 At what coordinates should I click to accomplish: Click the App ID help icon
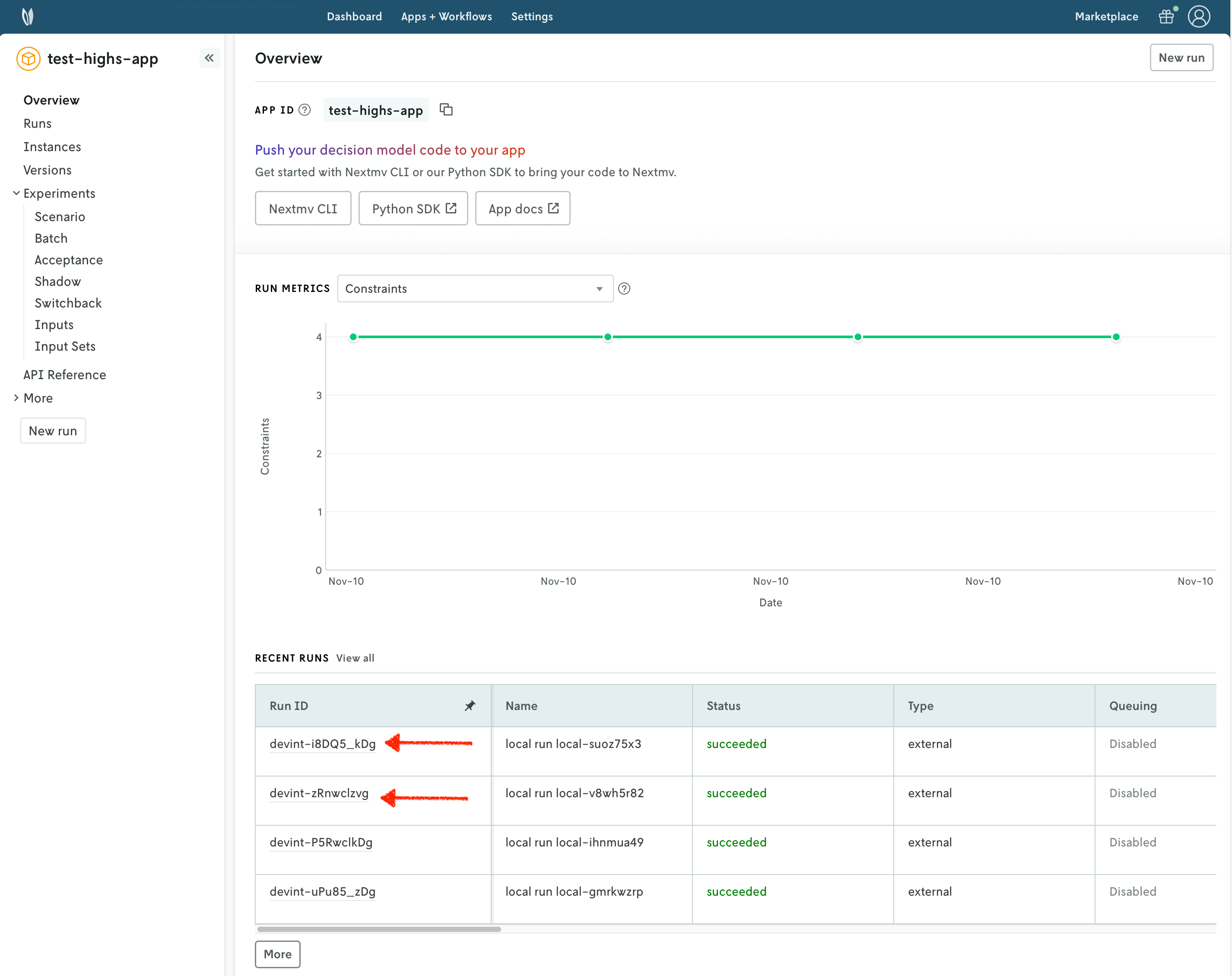click(x=305, y=110)
